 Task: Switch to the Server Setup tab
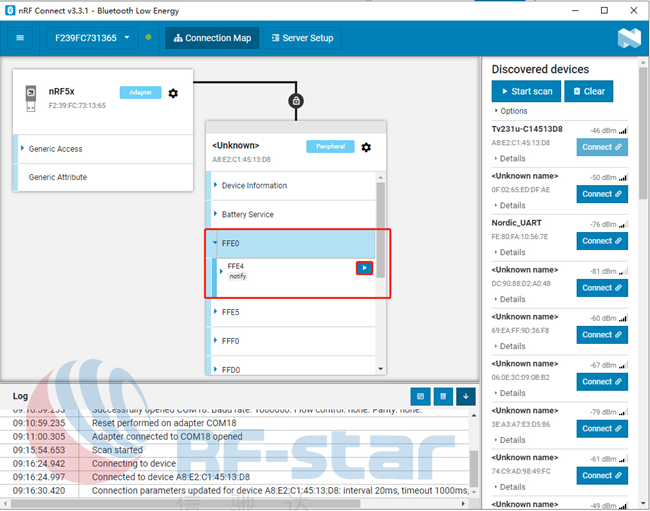click(303, 38)
